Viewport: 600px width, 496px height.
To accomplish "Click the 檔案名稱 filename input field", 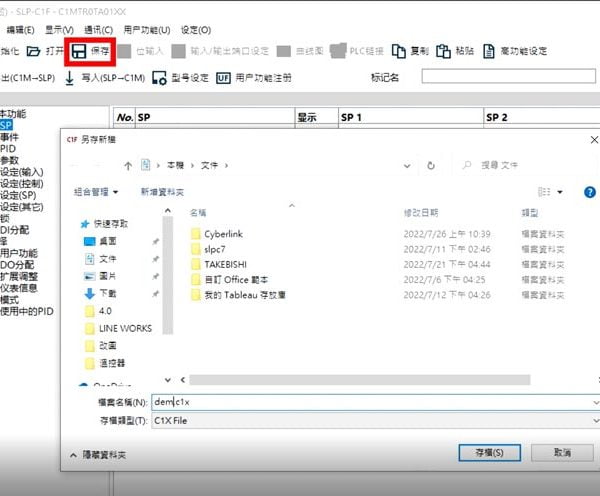I will pos(370,402).
